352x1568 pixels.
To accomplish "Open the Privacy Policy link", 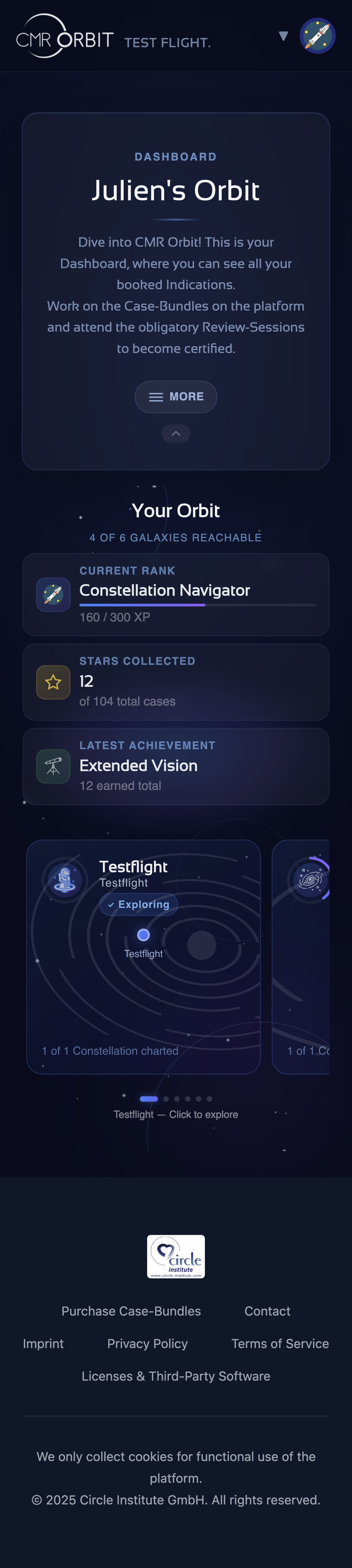I will [x=147, y=1343].
